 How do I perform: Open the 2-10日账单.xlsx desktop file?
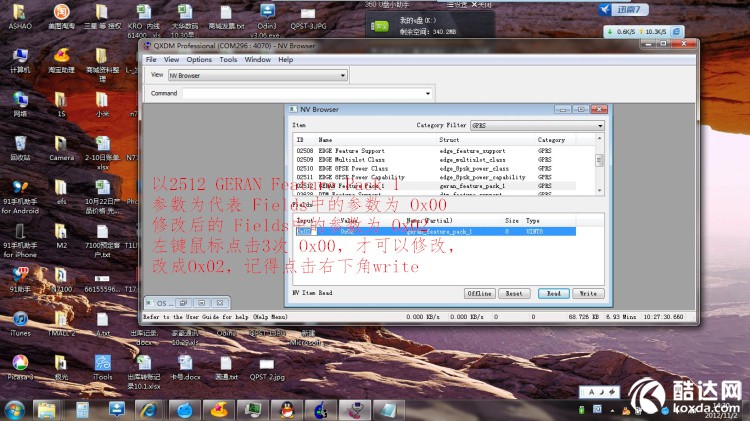pyautogui.click(x=102, y=153)
